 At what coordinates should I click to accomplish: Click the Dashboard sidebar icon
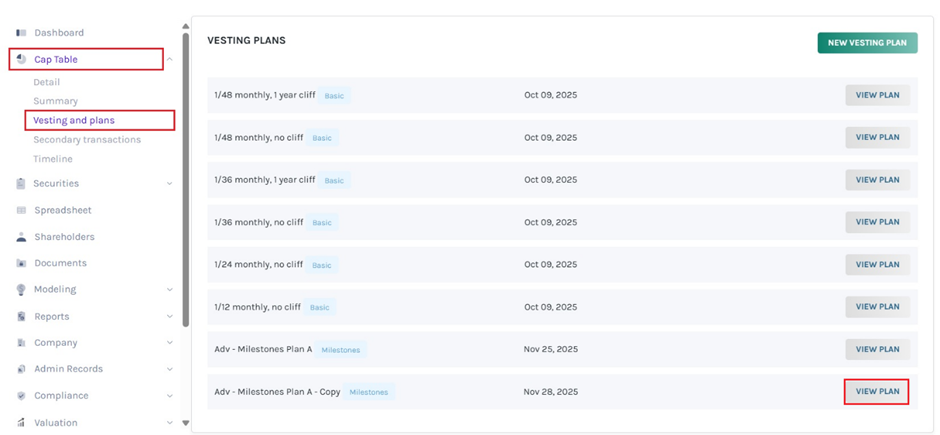tap(21, 32)
